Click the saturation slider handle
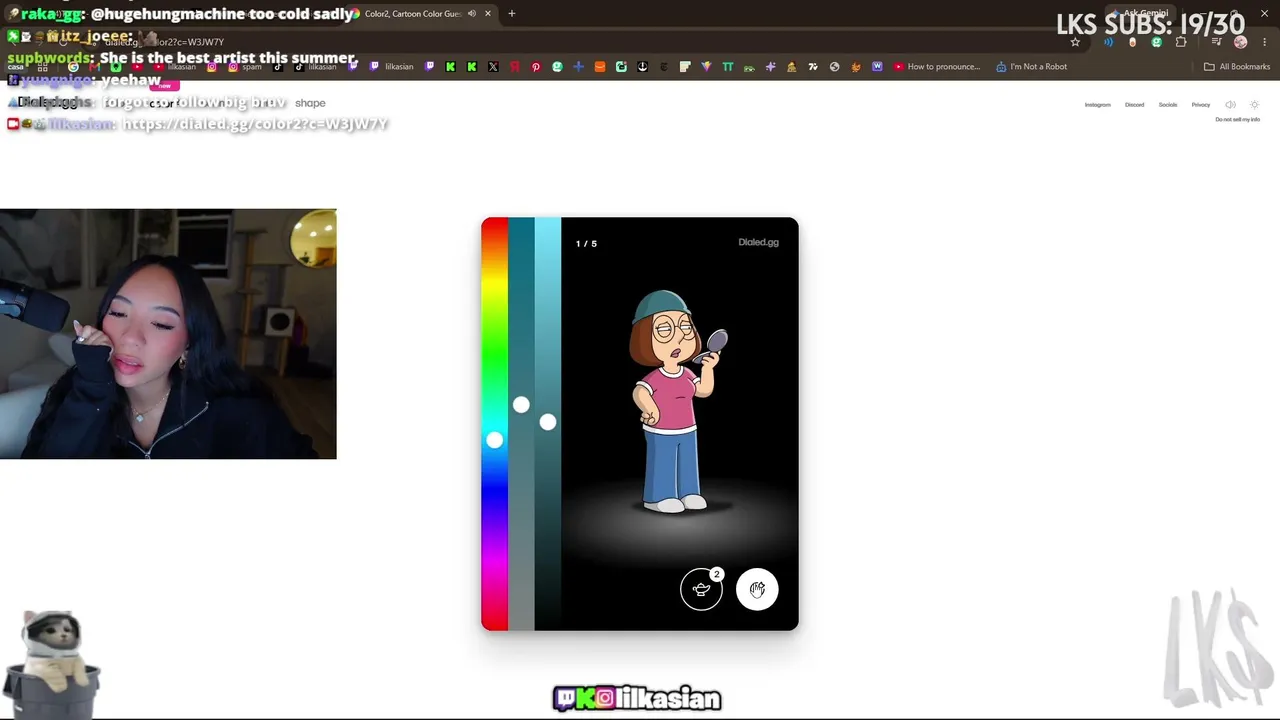 (521, 405)
